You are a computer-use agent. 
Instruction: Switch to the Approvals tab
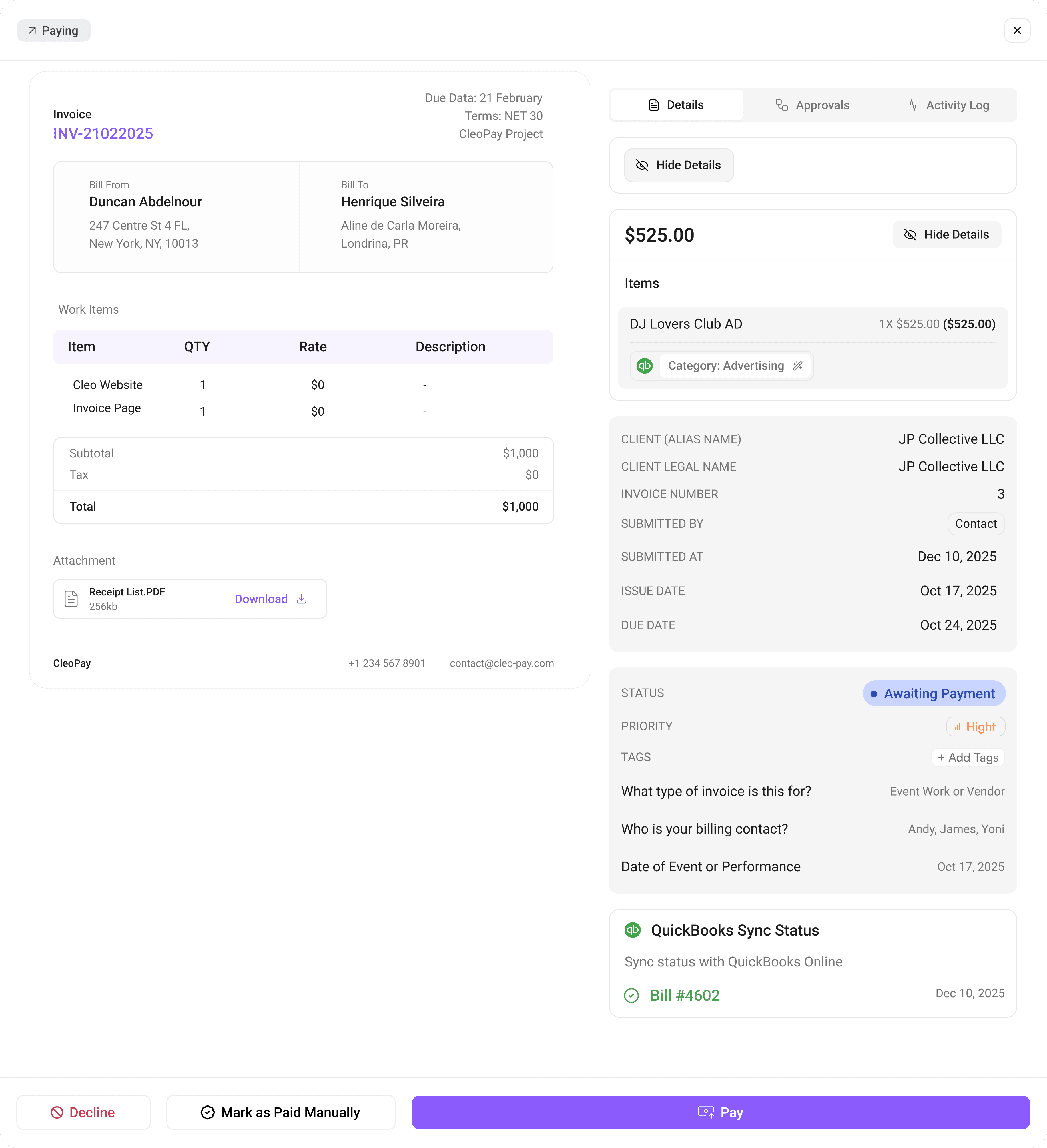point(812,105)
